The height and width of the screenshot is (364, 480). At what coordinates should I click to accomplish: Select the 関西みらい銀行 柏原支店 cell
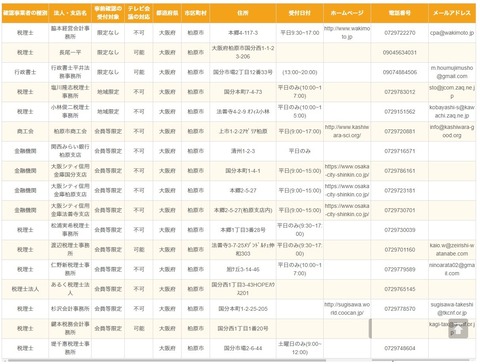coord(70,151)
